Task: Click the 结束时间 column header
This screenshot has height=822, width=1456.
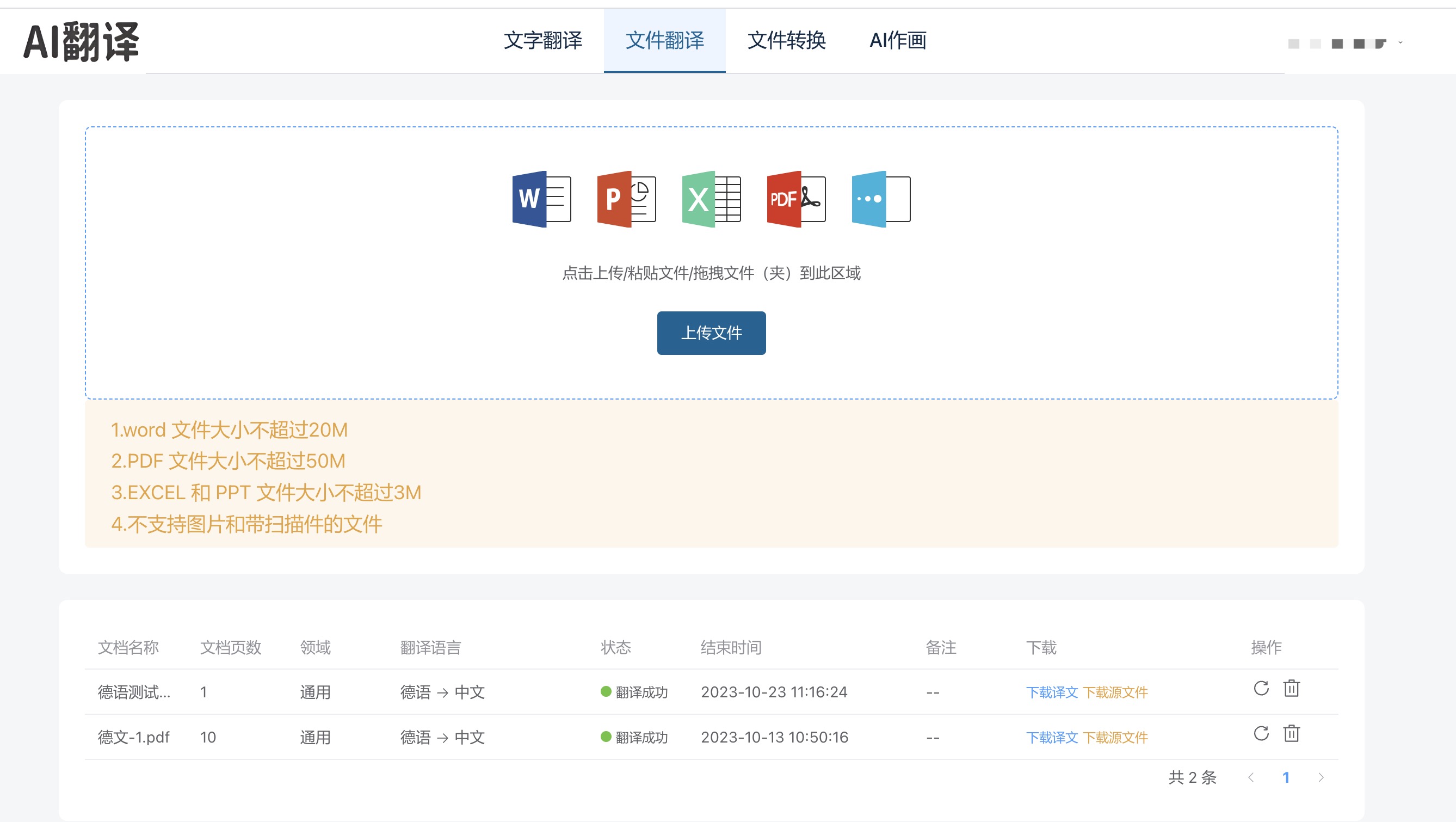Action: (731, 647)
